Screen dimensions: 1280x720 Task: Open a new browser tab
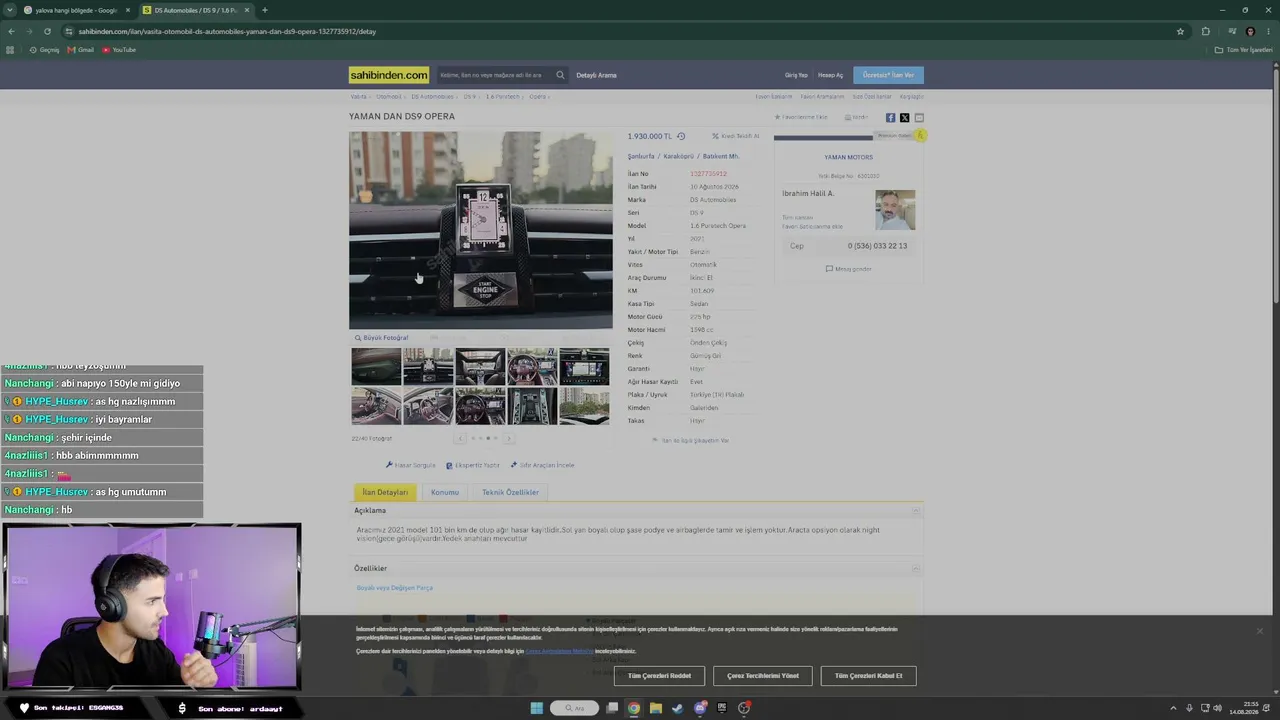tap(264, 10)
